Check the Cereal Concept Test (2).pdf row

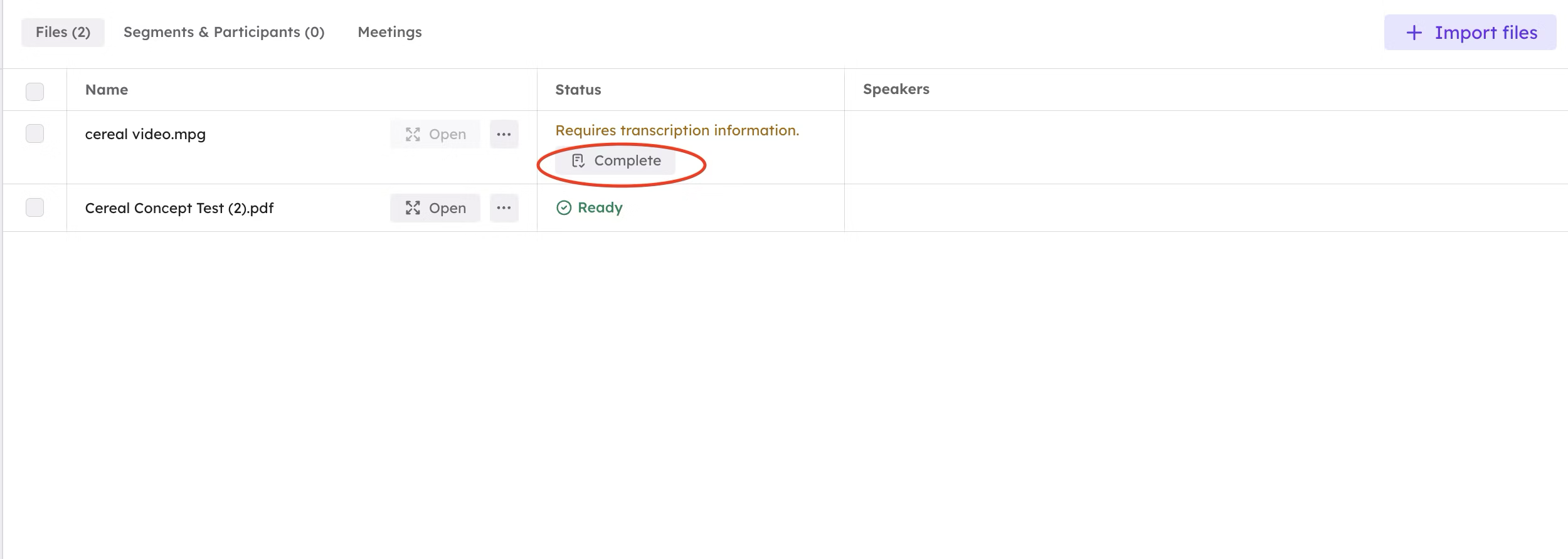point(35,207)
